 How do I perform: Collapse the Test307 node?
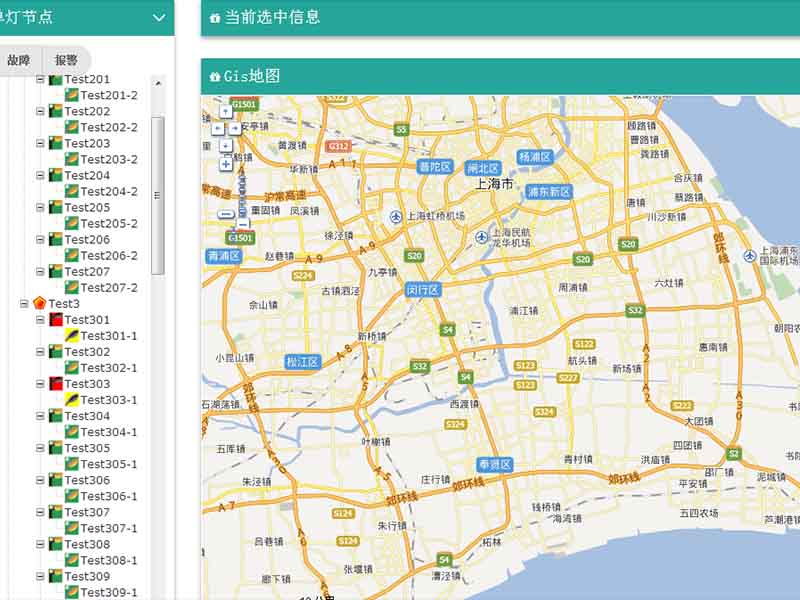click(40, 512)
